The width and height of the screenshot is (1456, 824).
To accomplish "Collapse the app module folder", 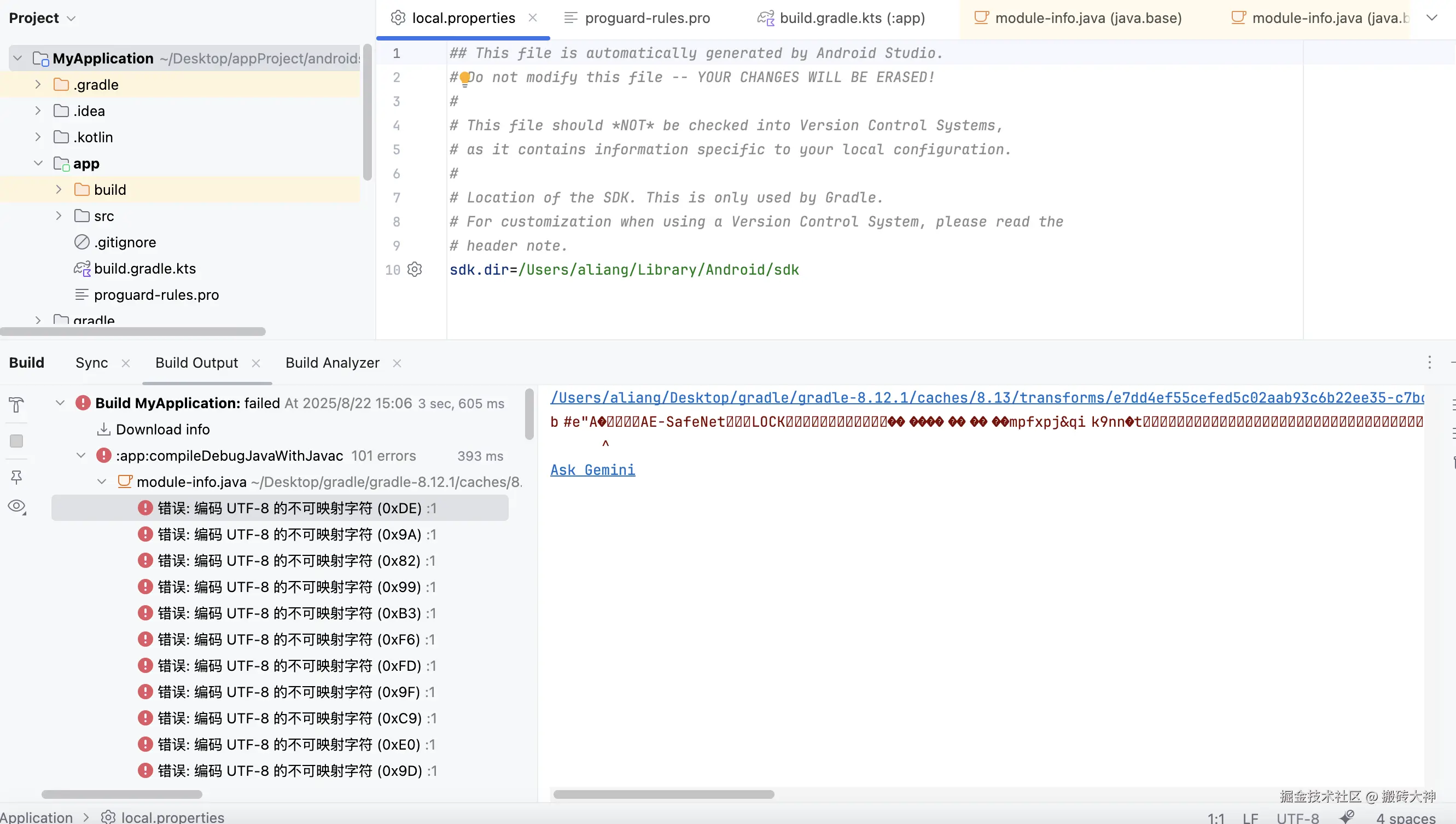I will (x=38, y=164).
